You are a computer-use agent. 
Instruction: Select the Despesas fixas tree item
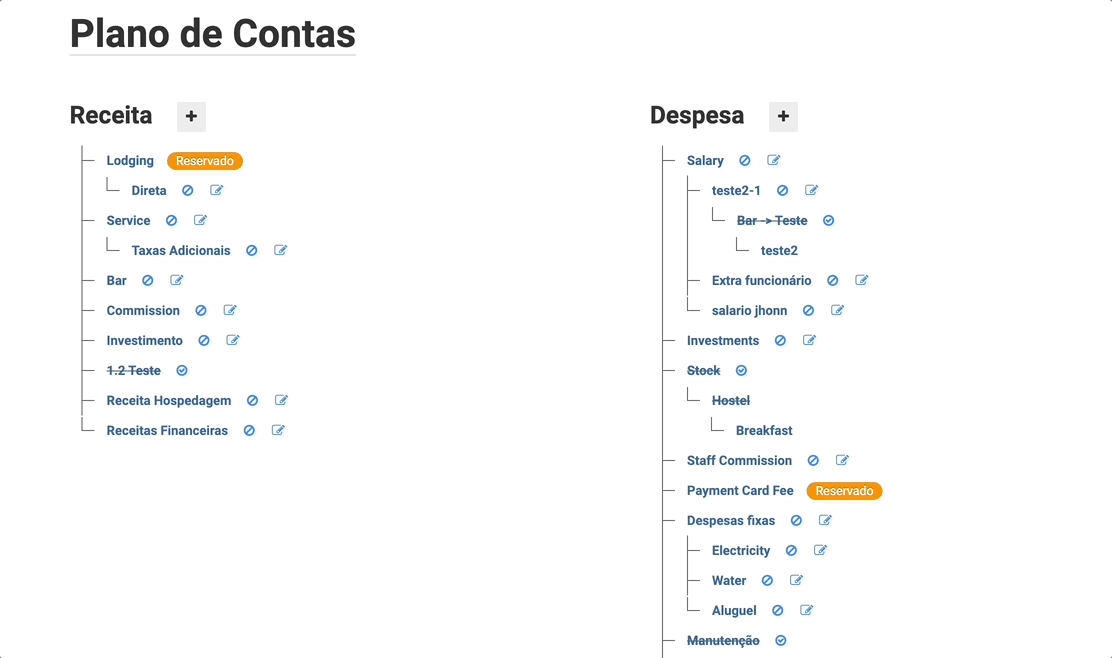(x=730, y=520)
